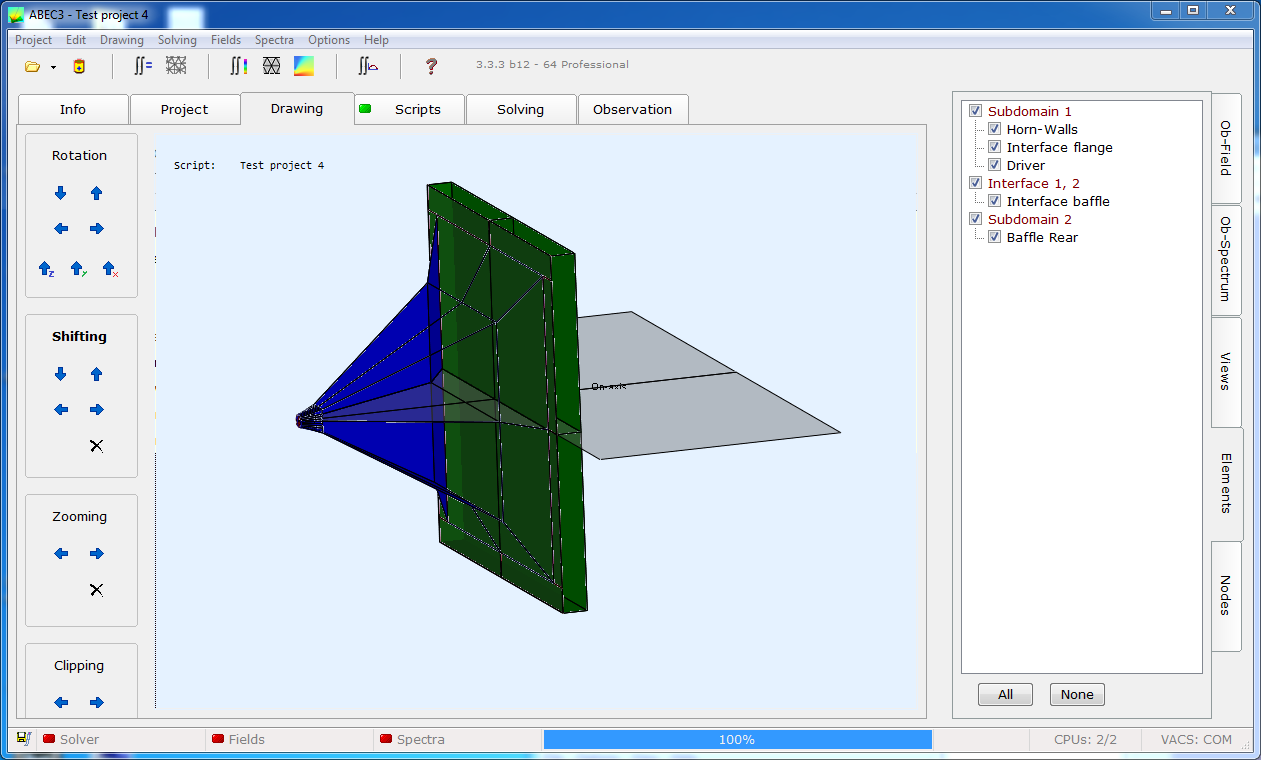
Task: Toggle Subdomain 2 checkbox
Action: 976,219
